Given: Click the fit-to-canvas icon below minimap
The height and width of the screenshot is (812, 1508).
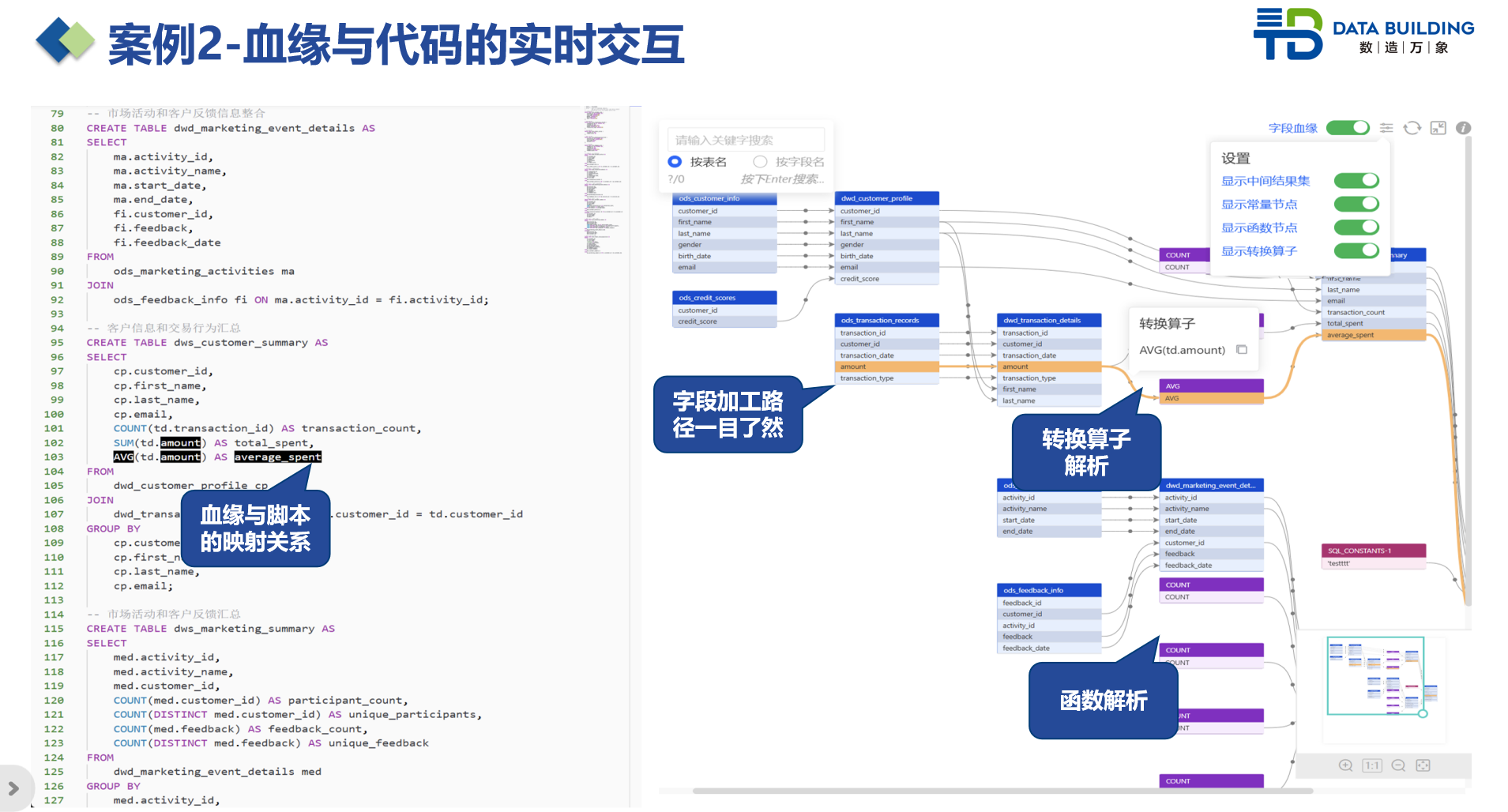Looking at the screenshot, I should click(1423, 765).
